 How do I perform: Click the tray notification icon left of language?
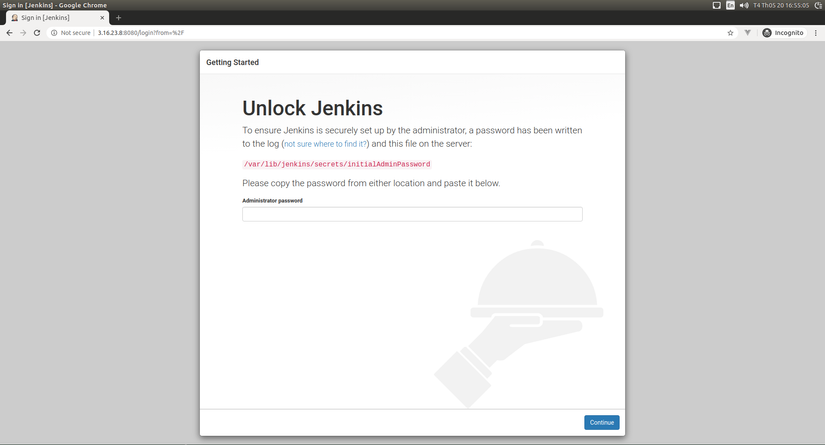(717, 5)
